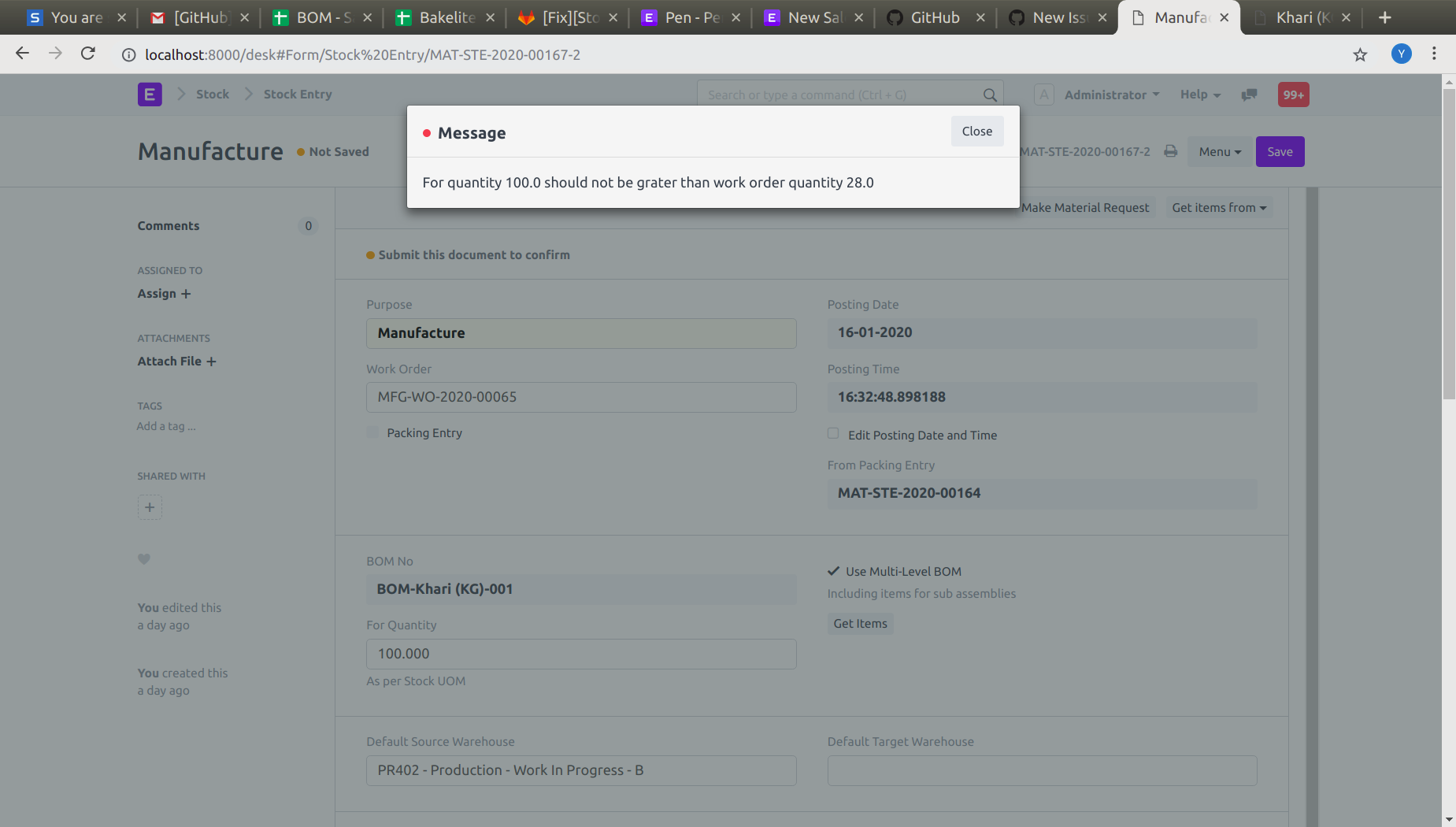Open the chat messages icon
Viewport: 1456px width, 827px height.
1250,95
